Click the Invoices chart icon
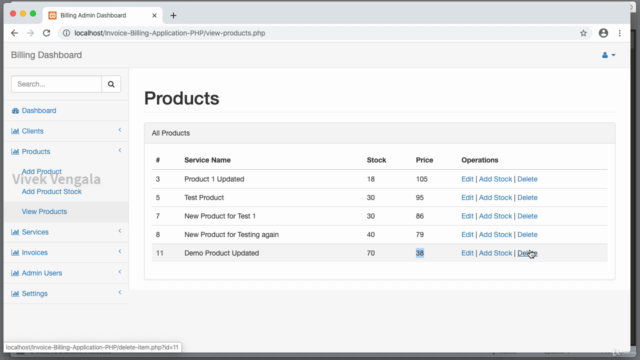 15,253
